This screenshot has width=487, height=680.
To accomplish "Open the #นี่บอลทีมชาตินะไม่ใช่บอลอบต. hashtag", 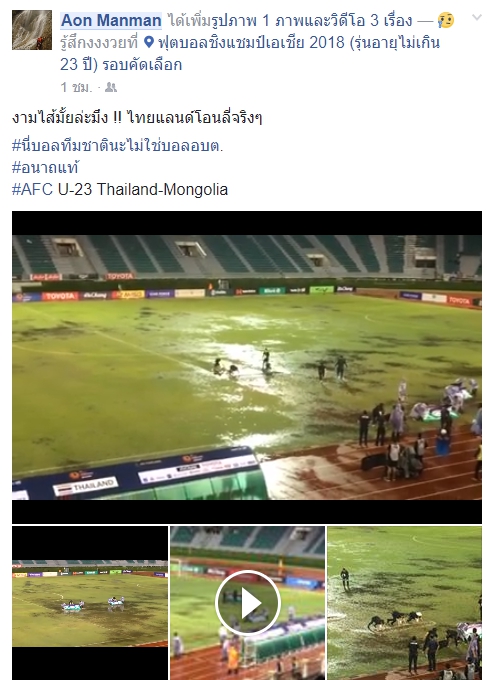I will 118,146.
